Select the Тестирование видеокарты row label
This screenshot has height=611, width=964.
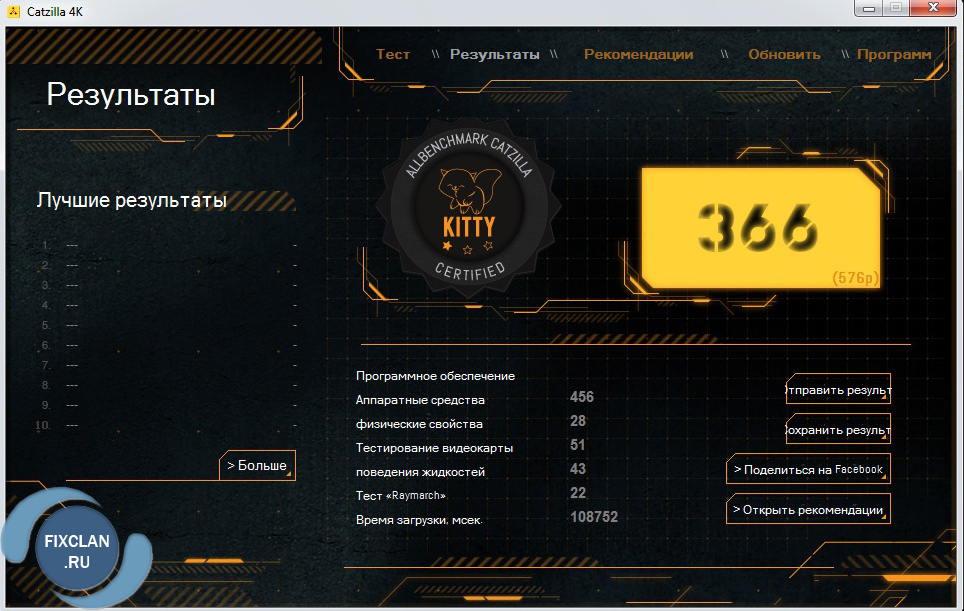click(x=434, y=448)
